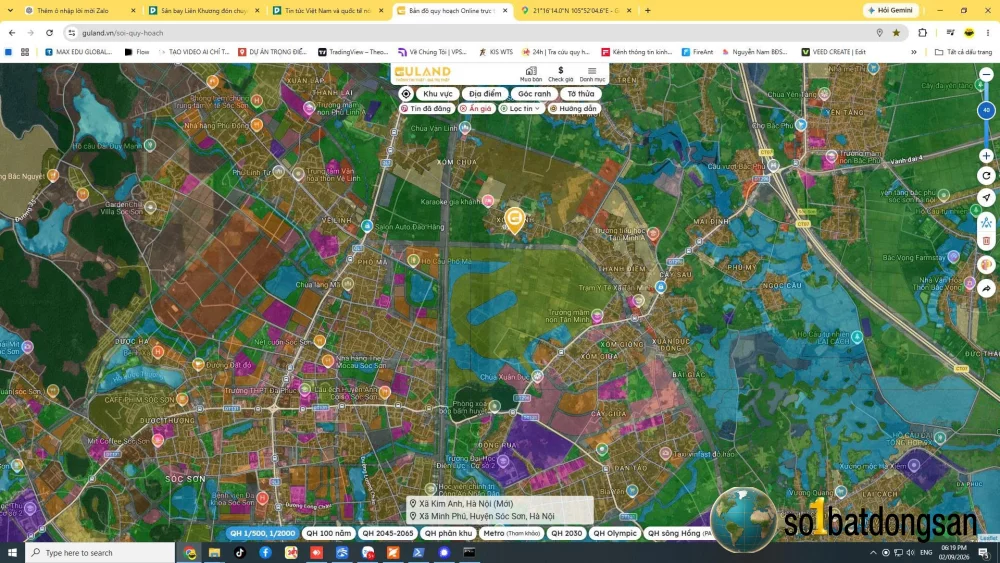
Task: Open the Khu vực search option
Action: tap(438, 94)
